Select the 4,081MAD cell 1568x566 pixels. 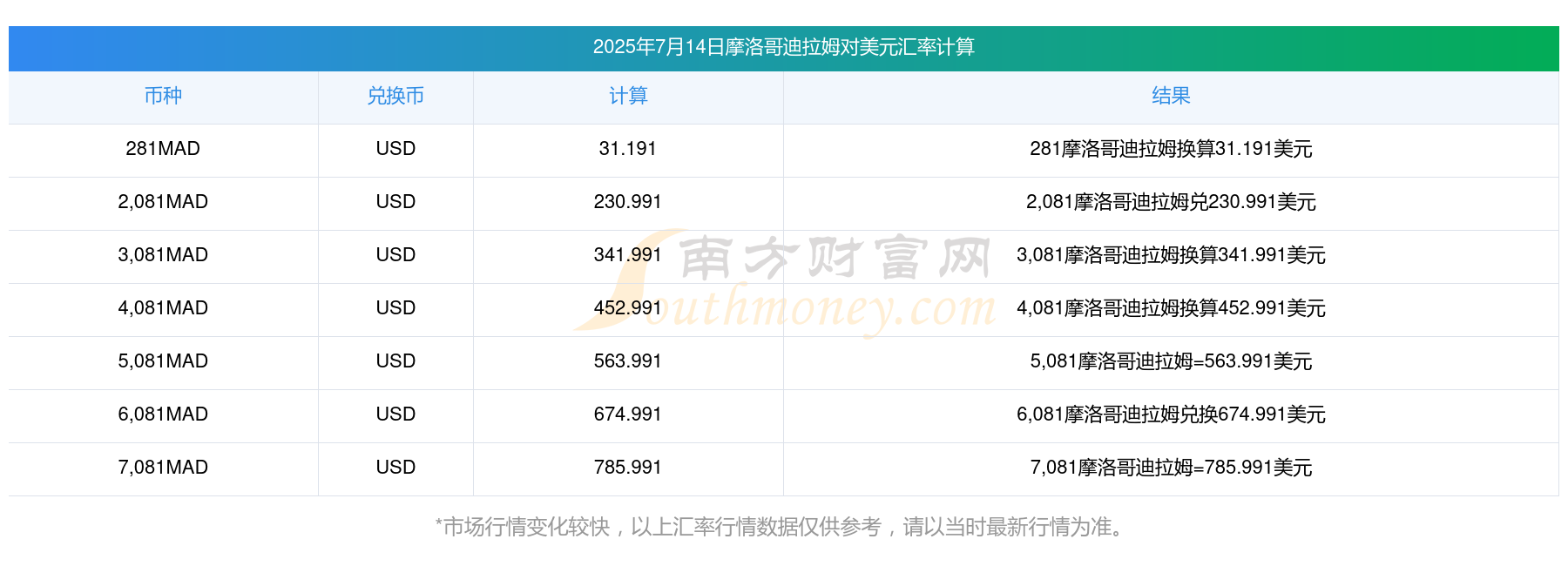163,308
